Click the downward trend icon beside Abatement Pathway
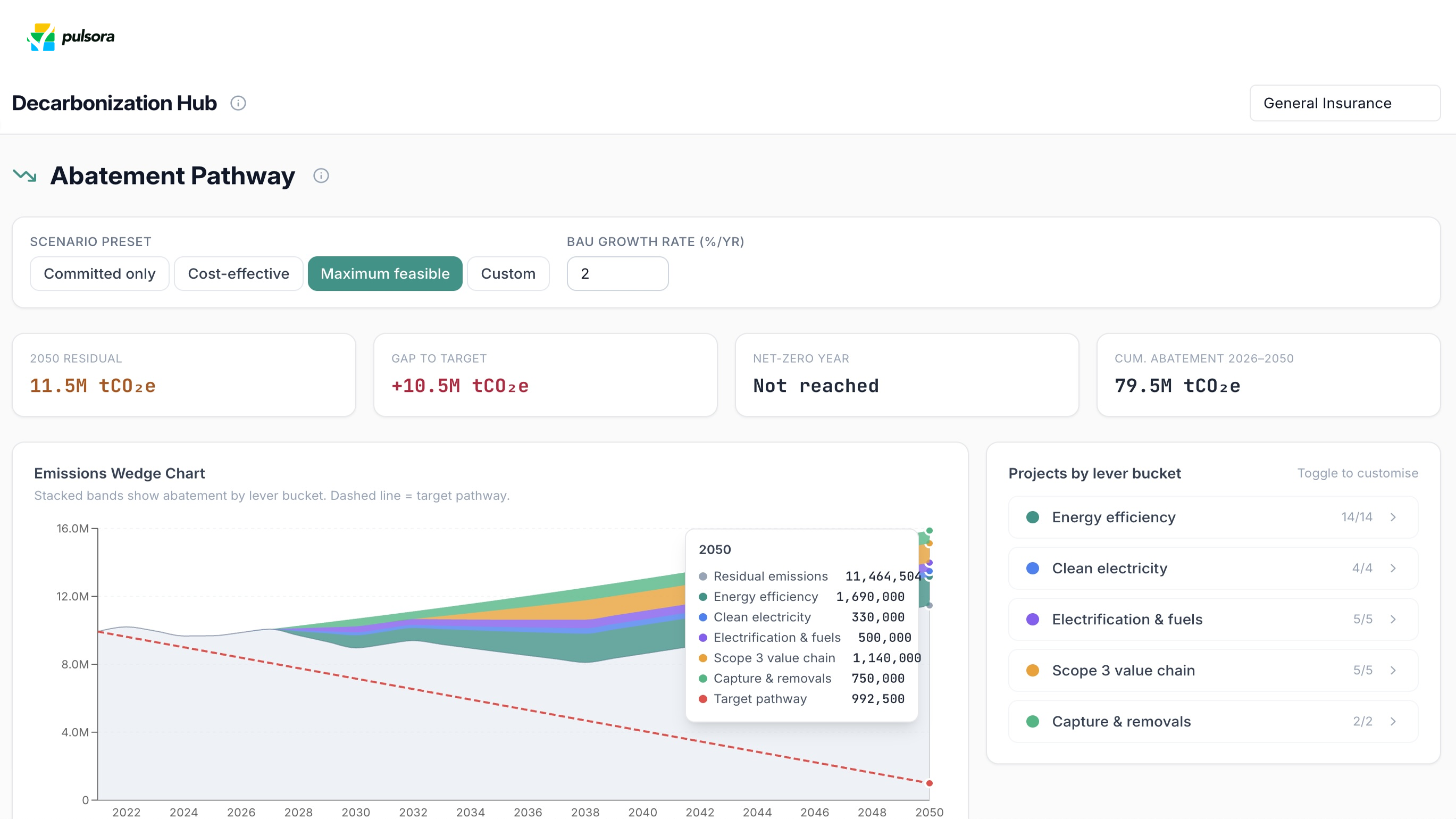The height and width of the screenshot is (819, 1456). point(25,176)
